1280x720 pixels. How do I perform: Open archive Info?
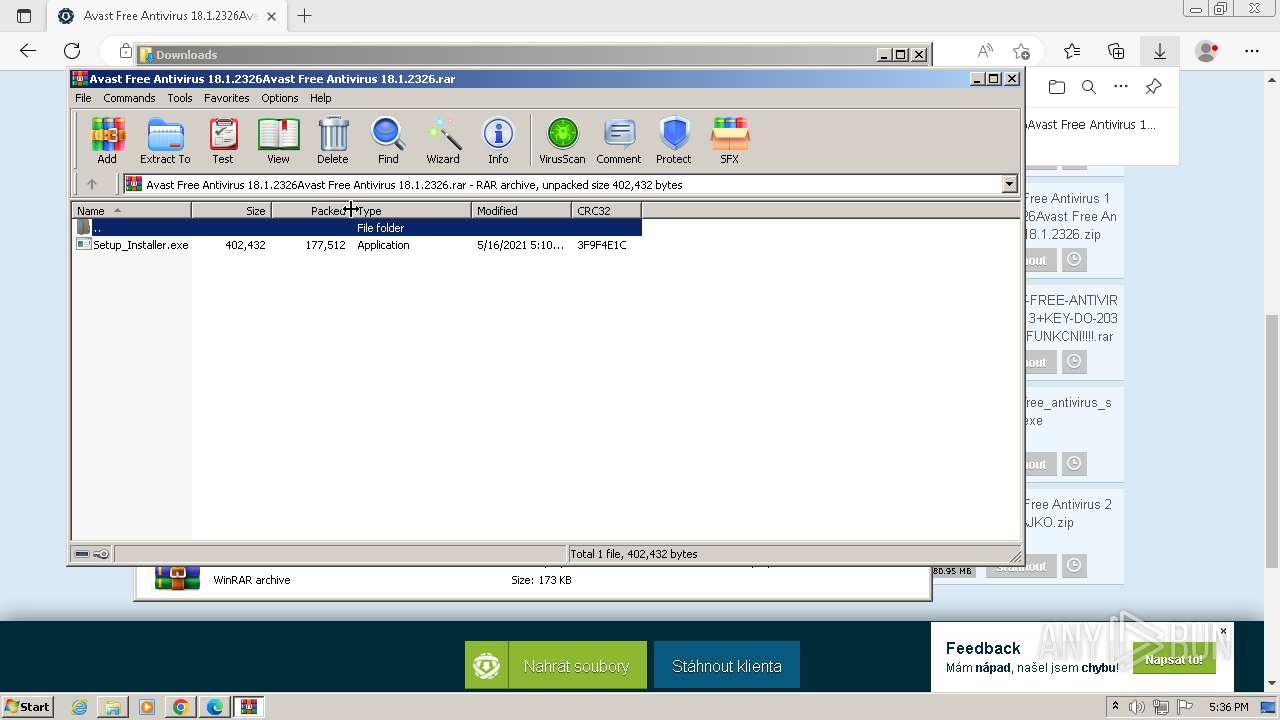coord(498,140)
